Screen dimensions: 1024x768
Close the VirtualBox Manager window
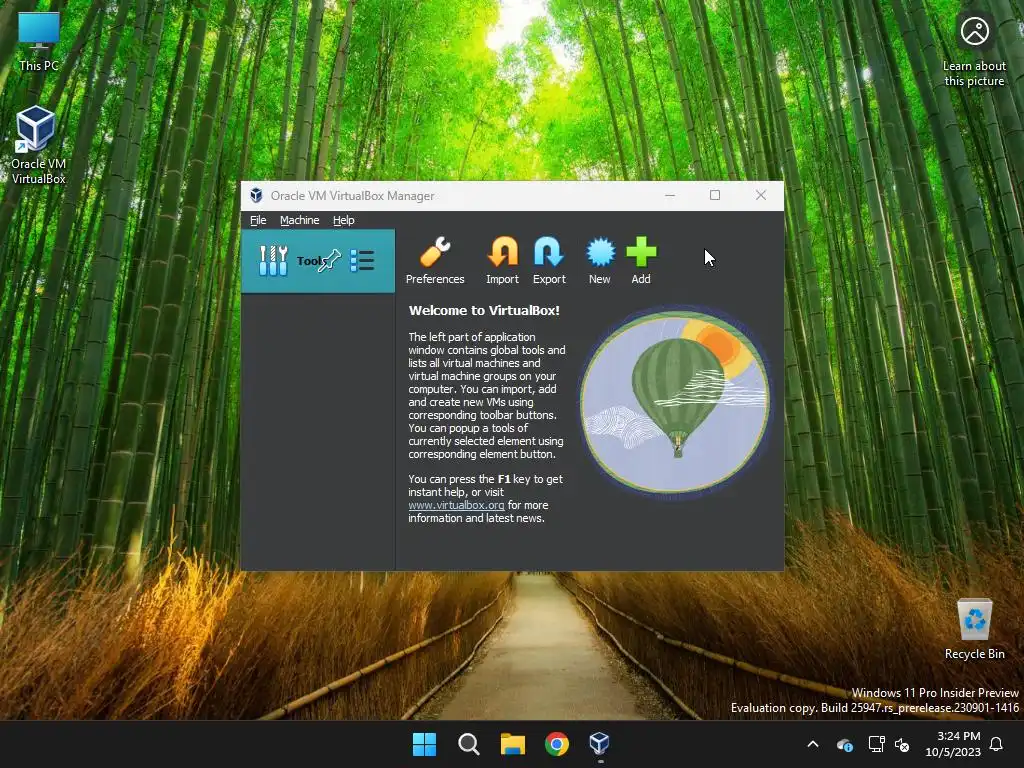pyautogui.click(x=761, y=195)
